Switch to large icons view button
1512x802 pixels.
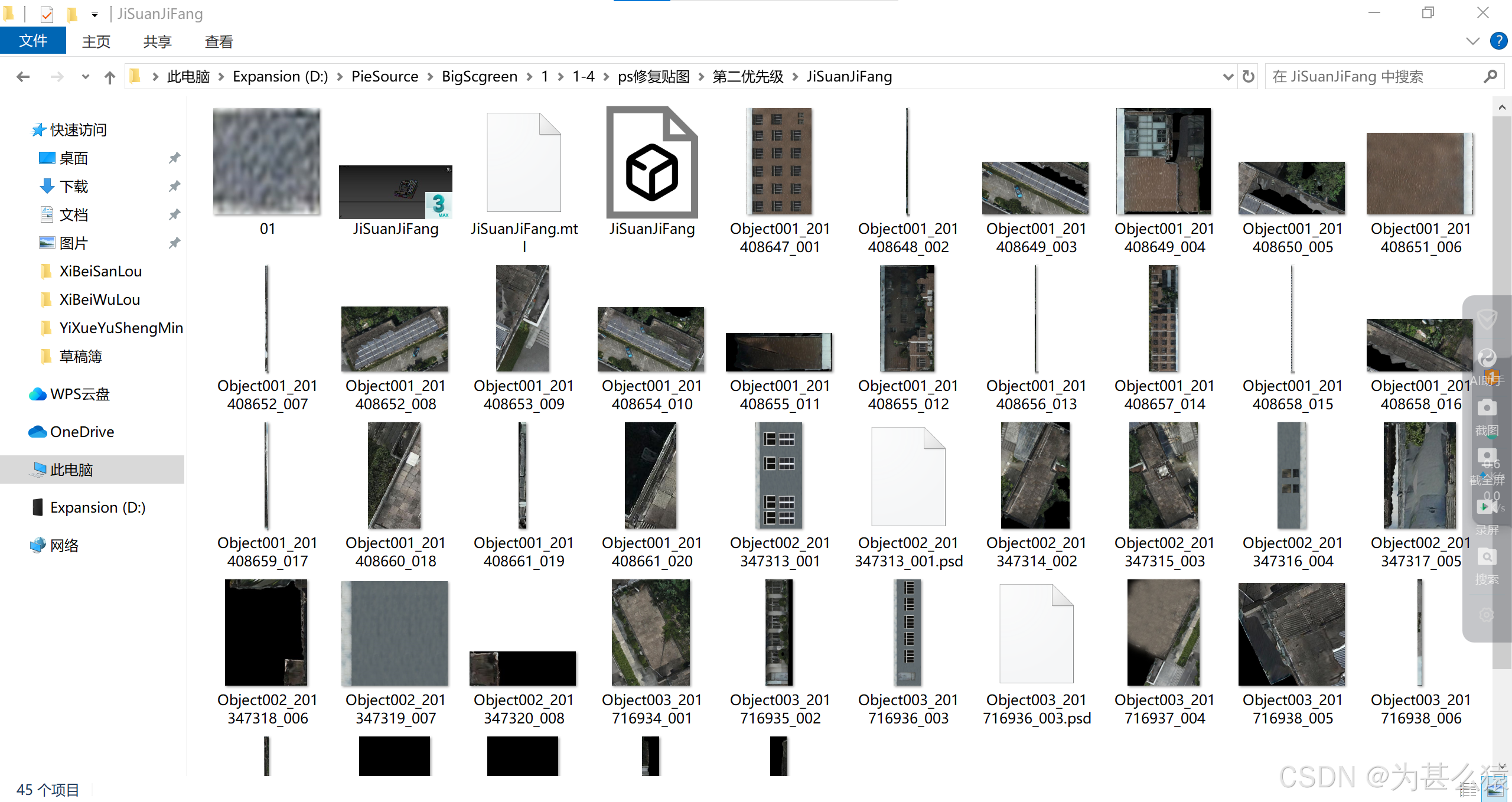[x=1495, y=789]
